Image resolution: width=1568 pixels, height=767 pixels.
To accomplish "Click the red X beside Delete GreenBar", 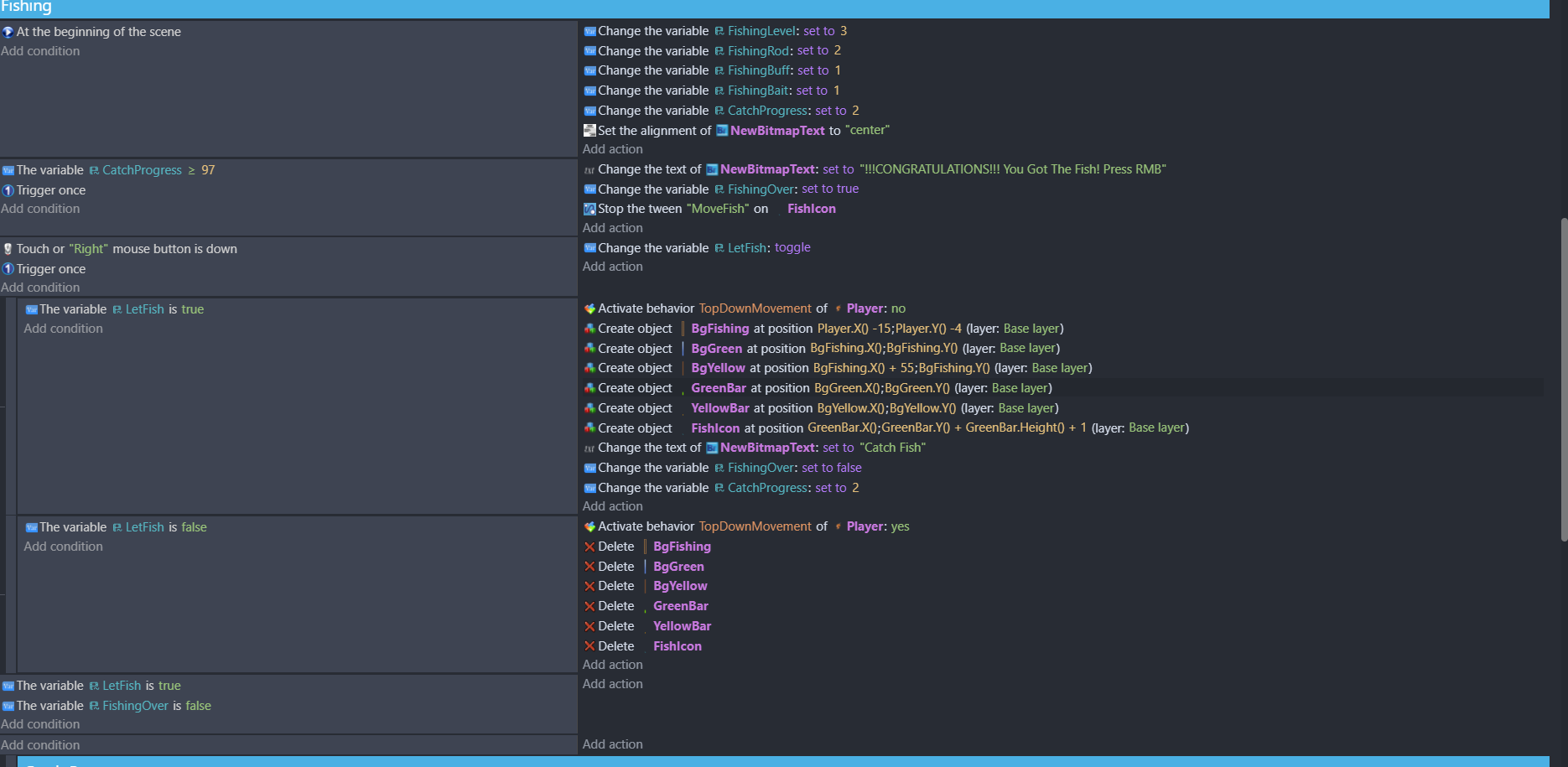I will click(589, 606).
